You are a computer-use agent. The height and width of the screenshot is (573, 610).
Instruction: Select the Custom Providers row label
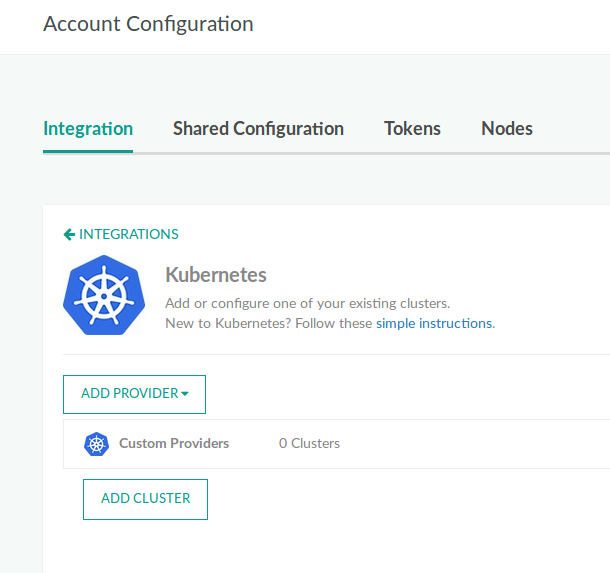tap(174, 443)
